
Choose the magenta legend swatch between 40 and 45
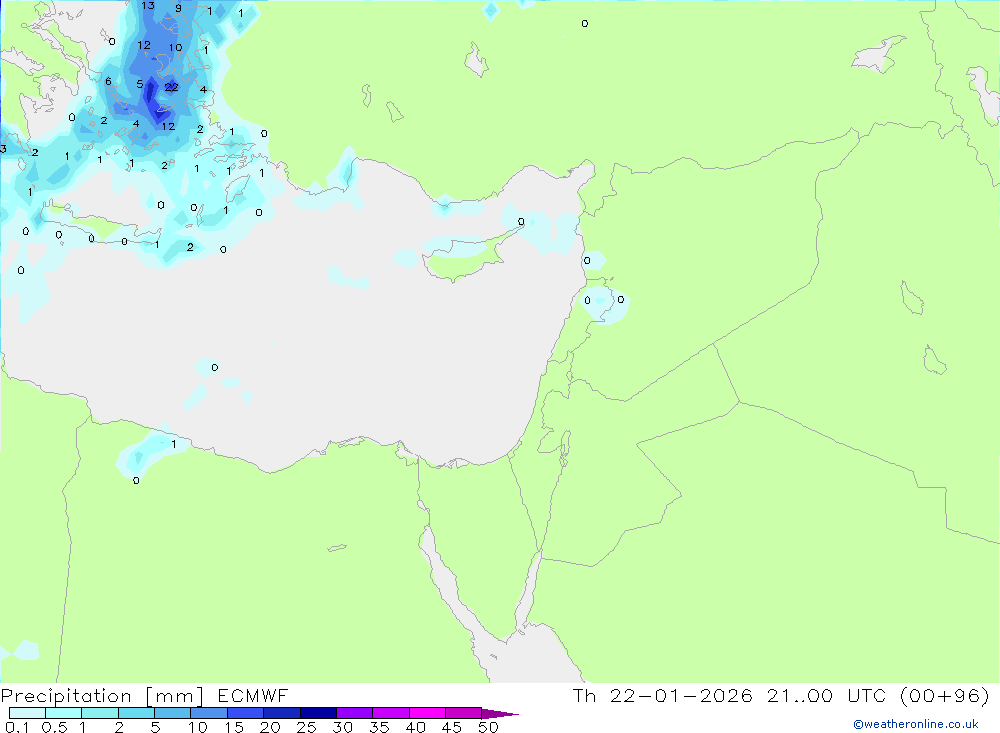click(427, 713)
